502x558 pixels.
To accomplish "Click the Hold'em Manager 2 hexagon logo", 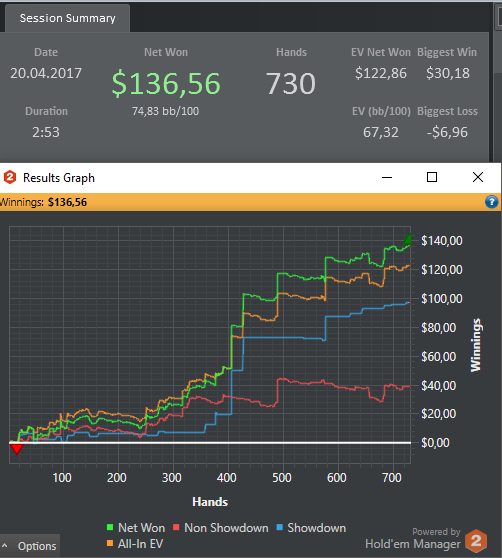I will point(476,541).
